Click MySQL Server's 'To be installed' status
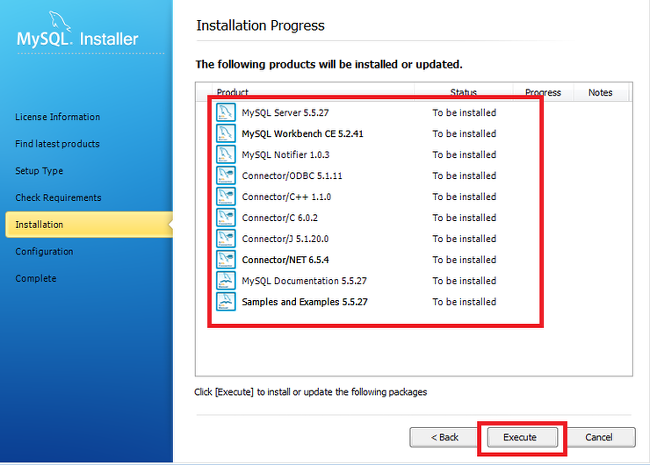 (464, 113)
